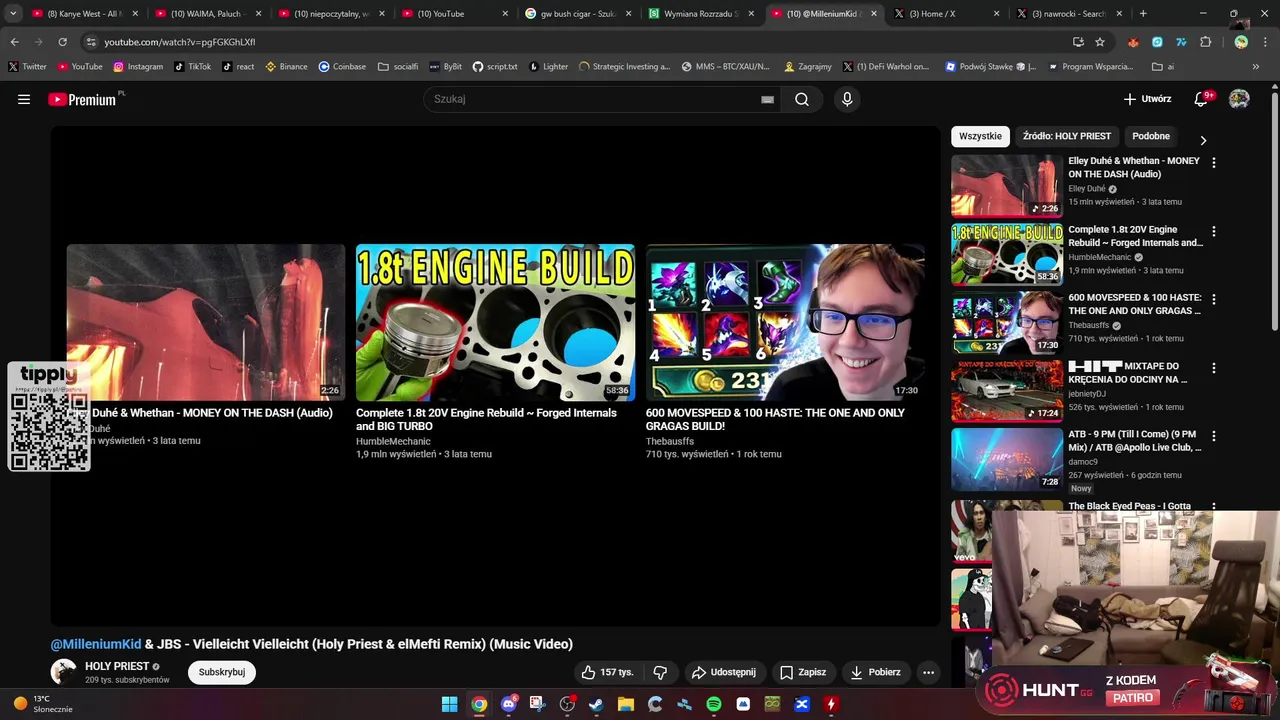Open the MetaMask fox extension
Image resolution: width=1280 pixels, height=720 pixels.
(x=1133, y=42)
